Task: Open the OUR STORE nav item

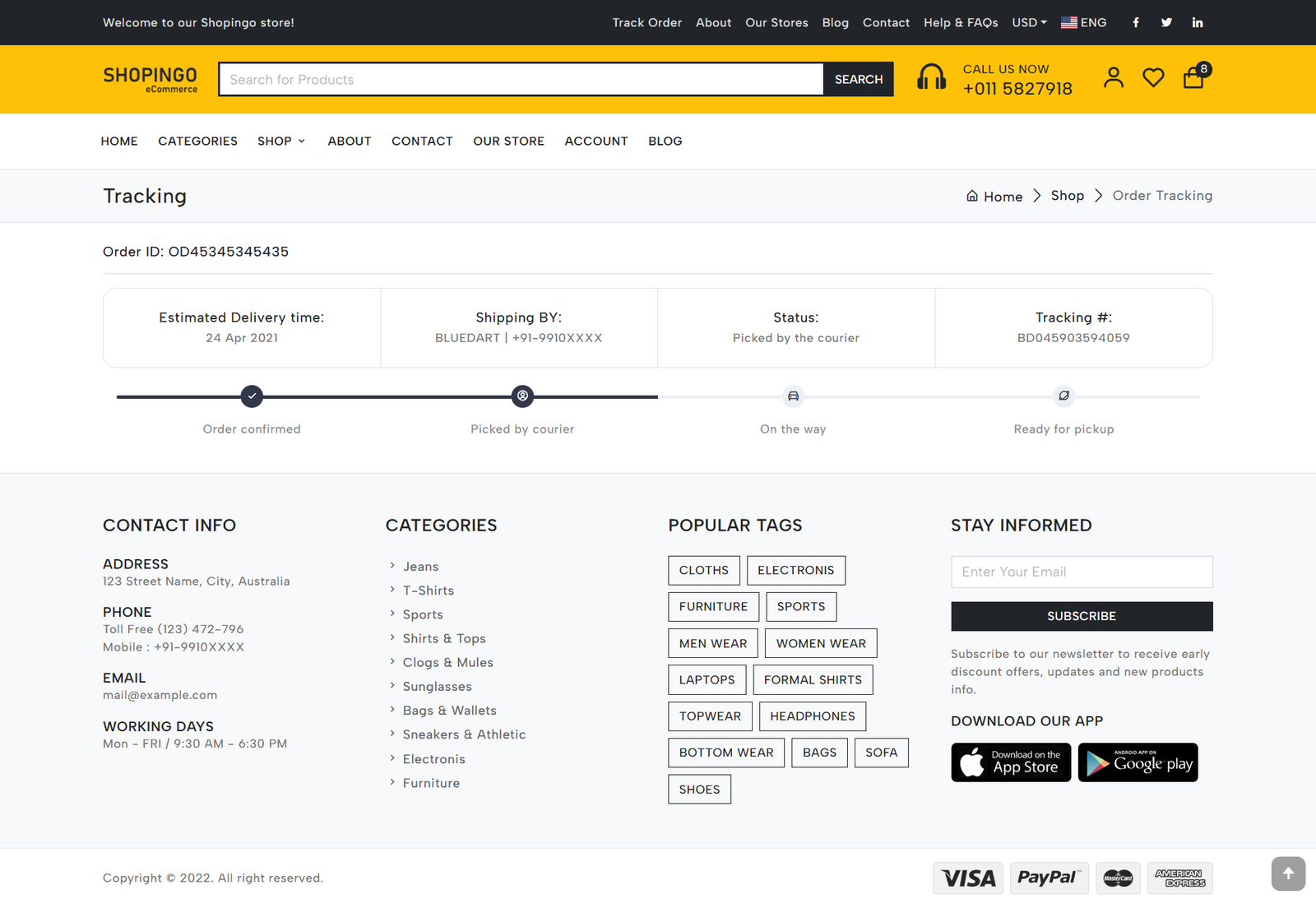Action: tap(508, 141)
